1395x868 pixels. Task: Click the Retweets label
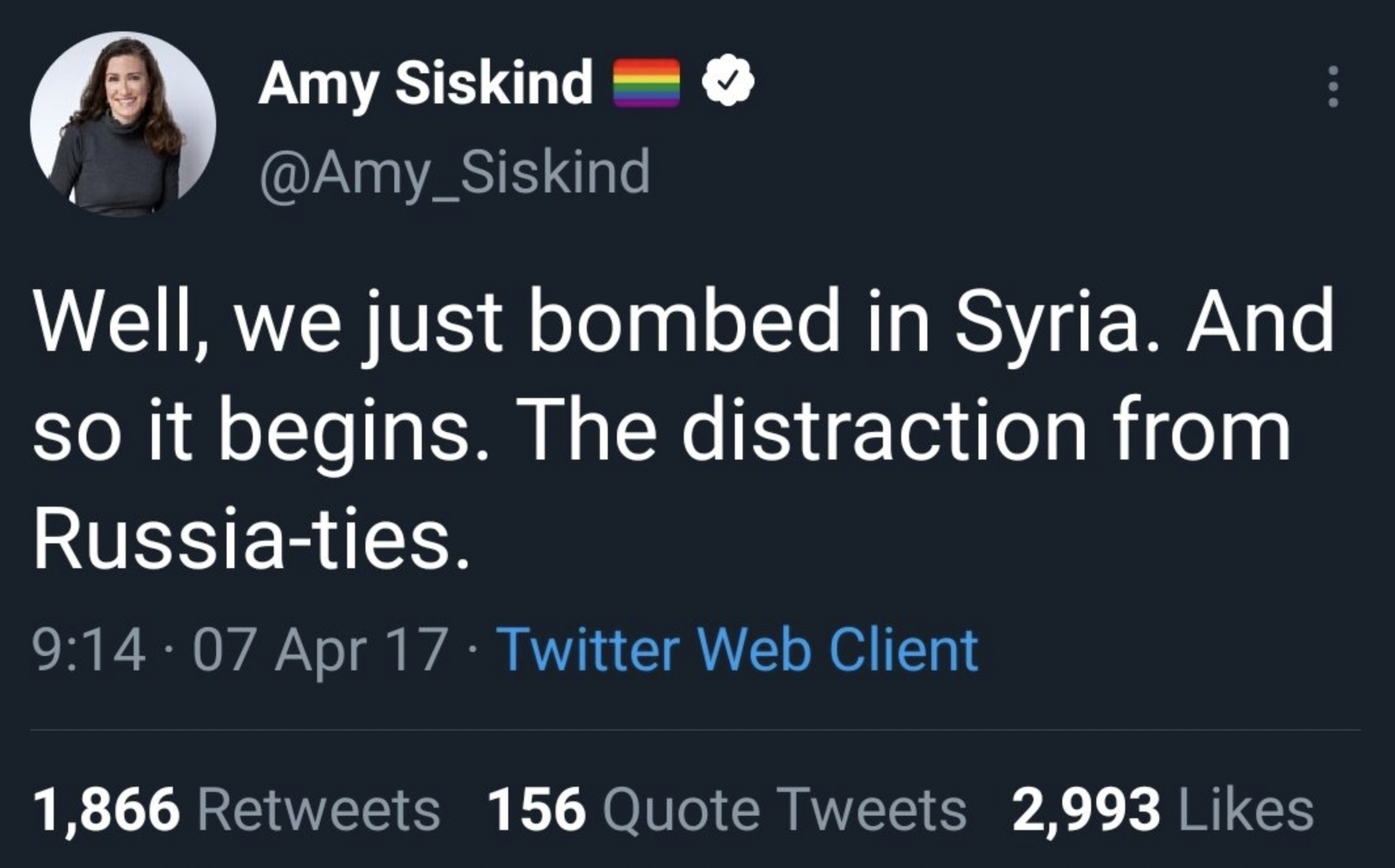tap(318, 810)
